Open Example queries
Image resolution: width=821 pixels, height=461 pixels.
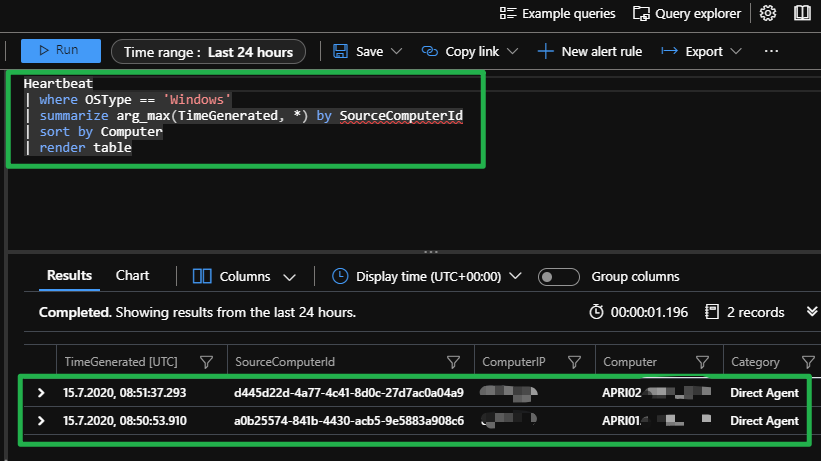(558, 14)
